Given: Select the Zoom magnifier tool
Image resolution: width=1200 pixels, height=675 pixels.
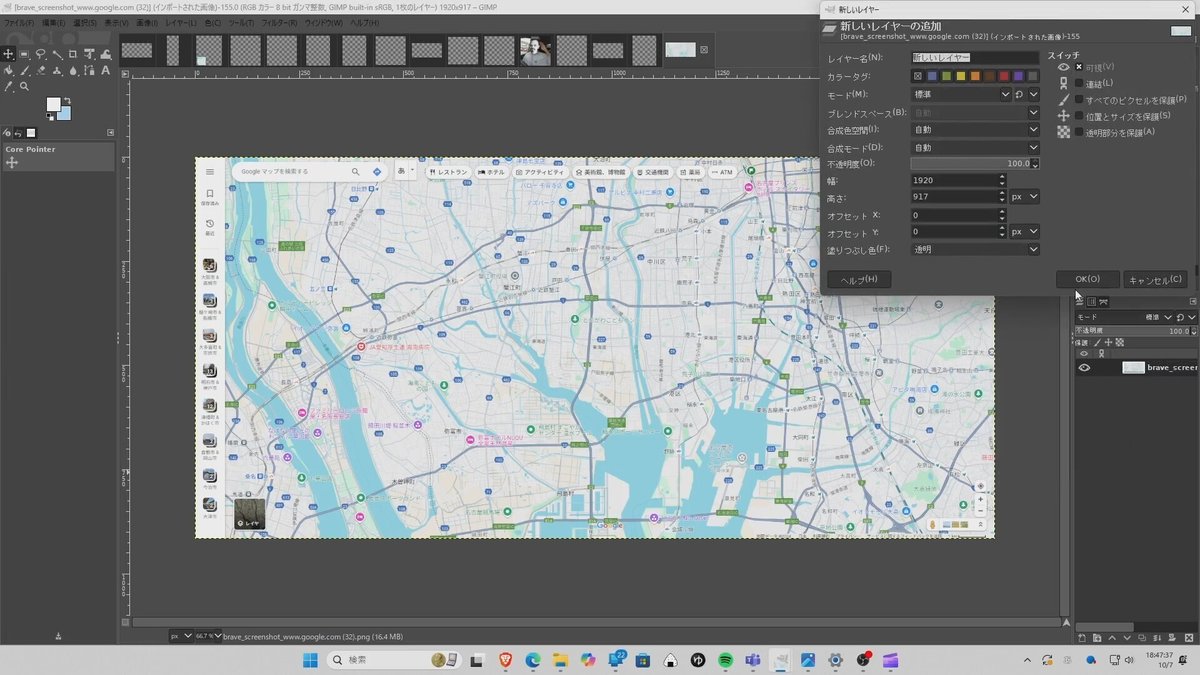Looking at the screenshot, I should (24, 87).
